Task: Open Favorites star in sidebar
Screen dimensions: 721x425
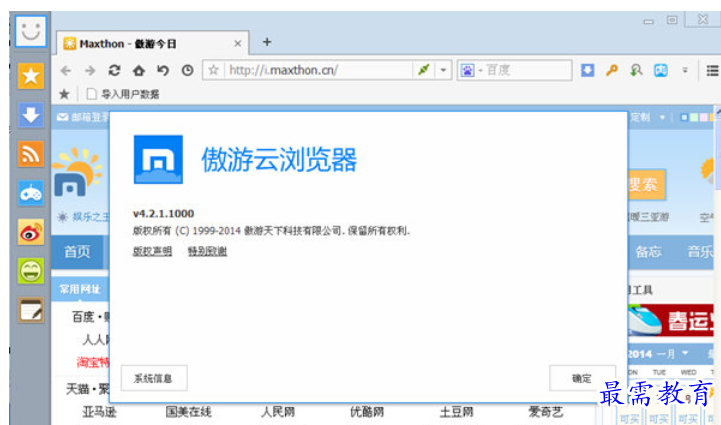Action: coord(31,76)
